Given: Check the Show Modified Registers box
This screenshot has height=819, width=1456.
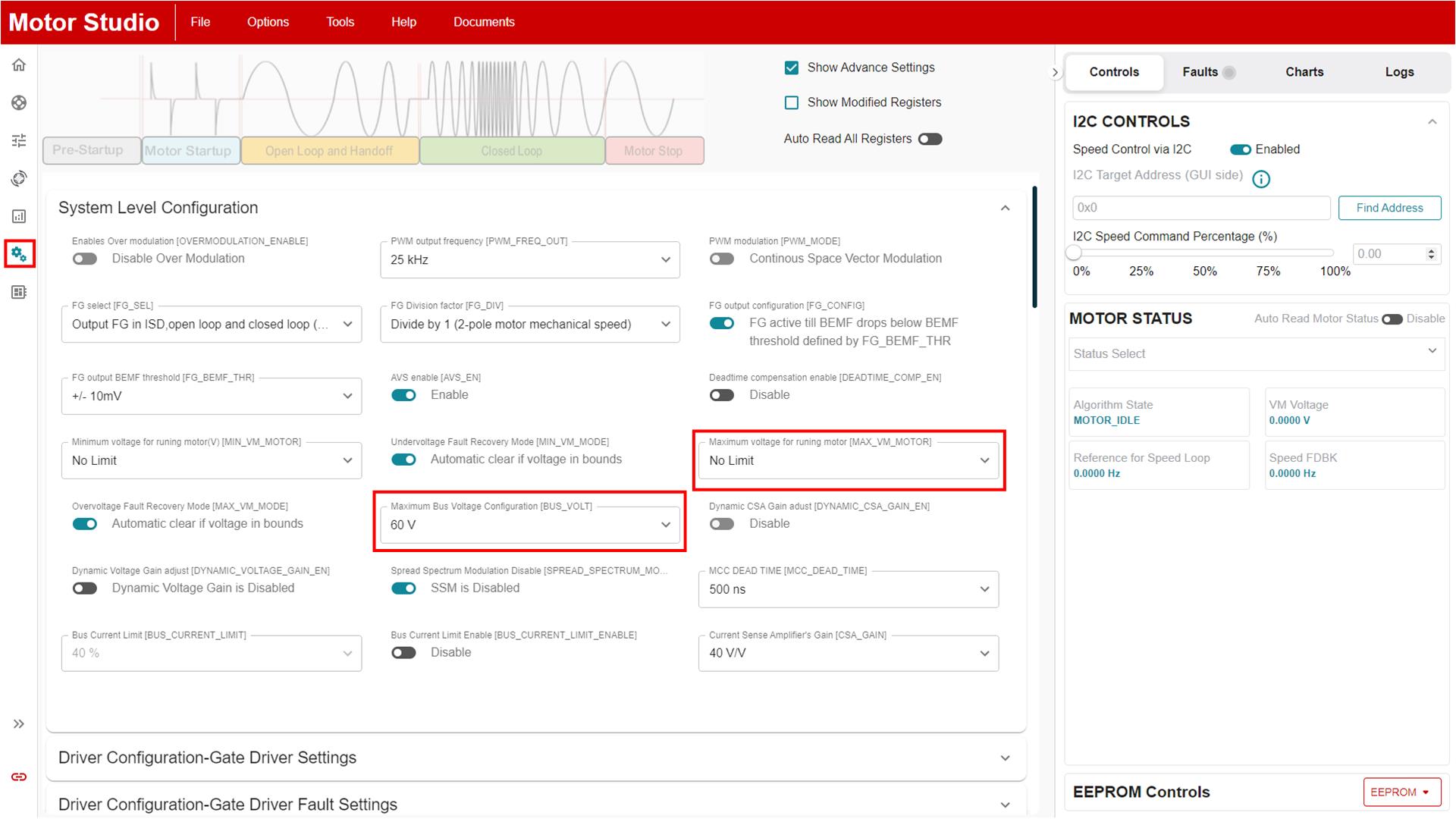Looking at the screenshot, I should [x=792, y=102].
